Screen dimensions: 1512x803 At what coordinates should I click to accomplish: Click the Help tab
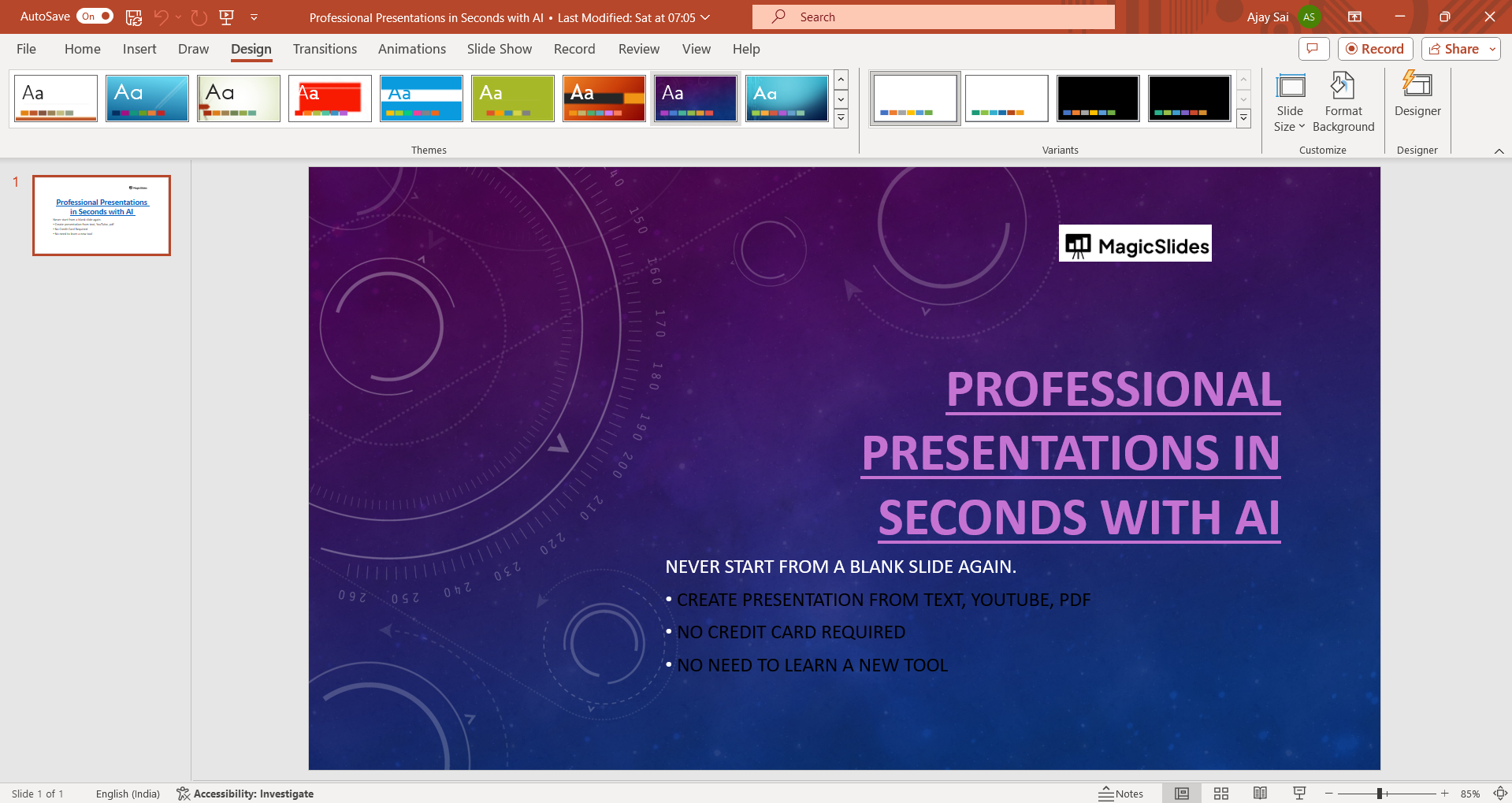746,49
